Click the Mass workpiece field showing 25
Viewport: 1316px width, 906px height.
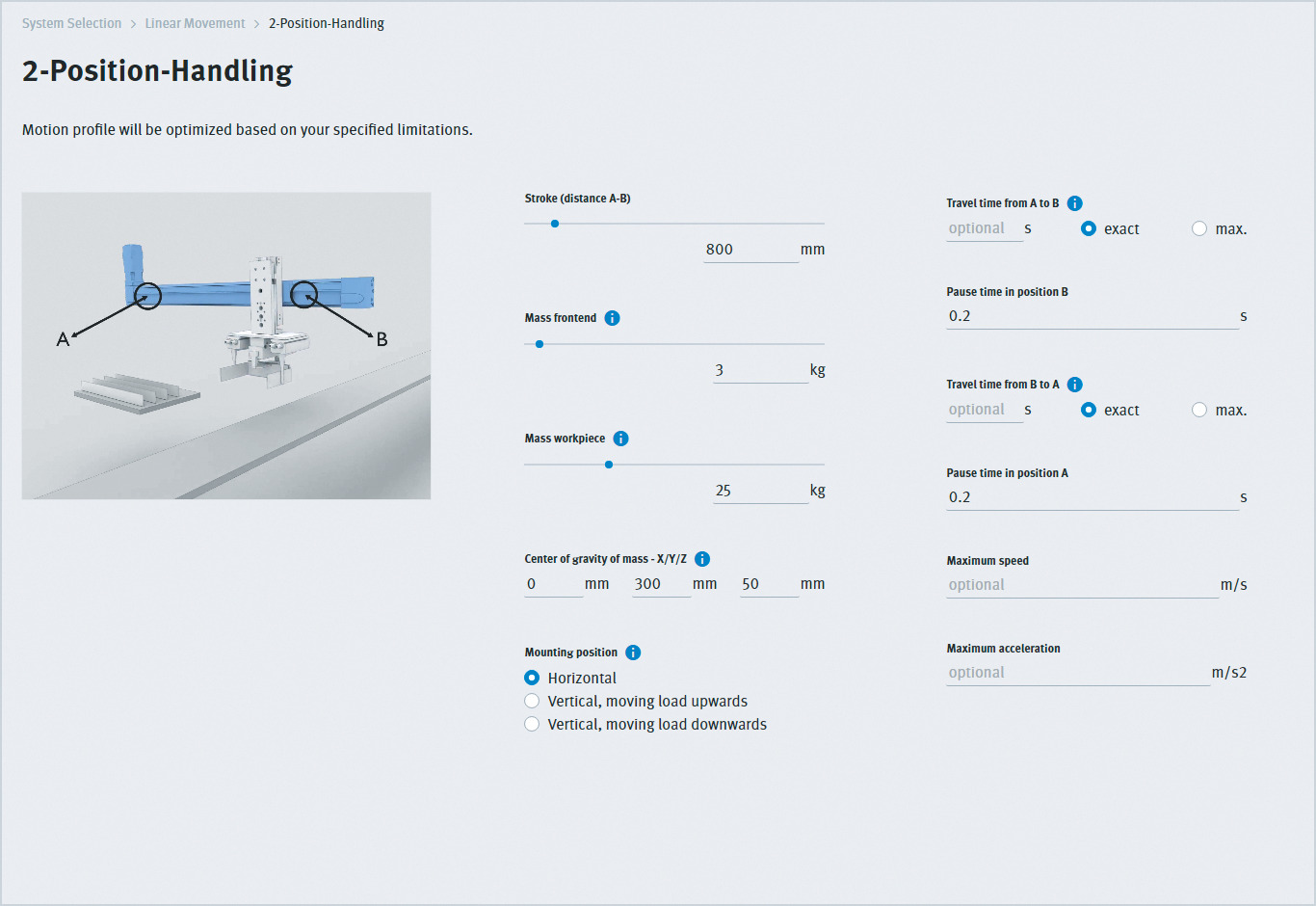tap(760, 491)
